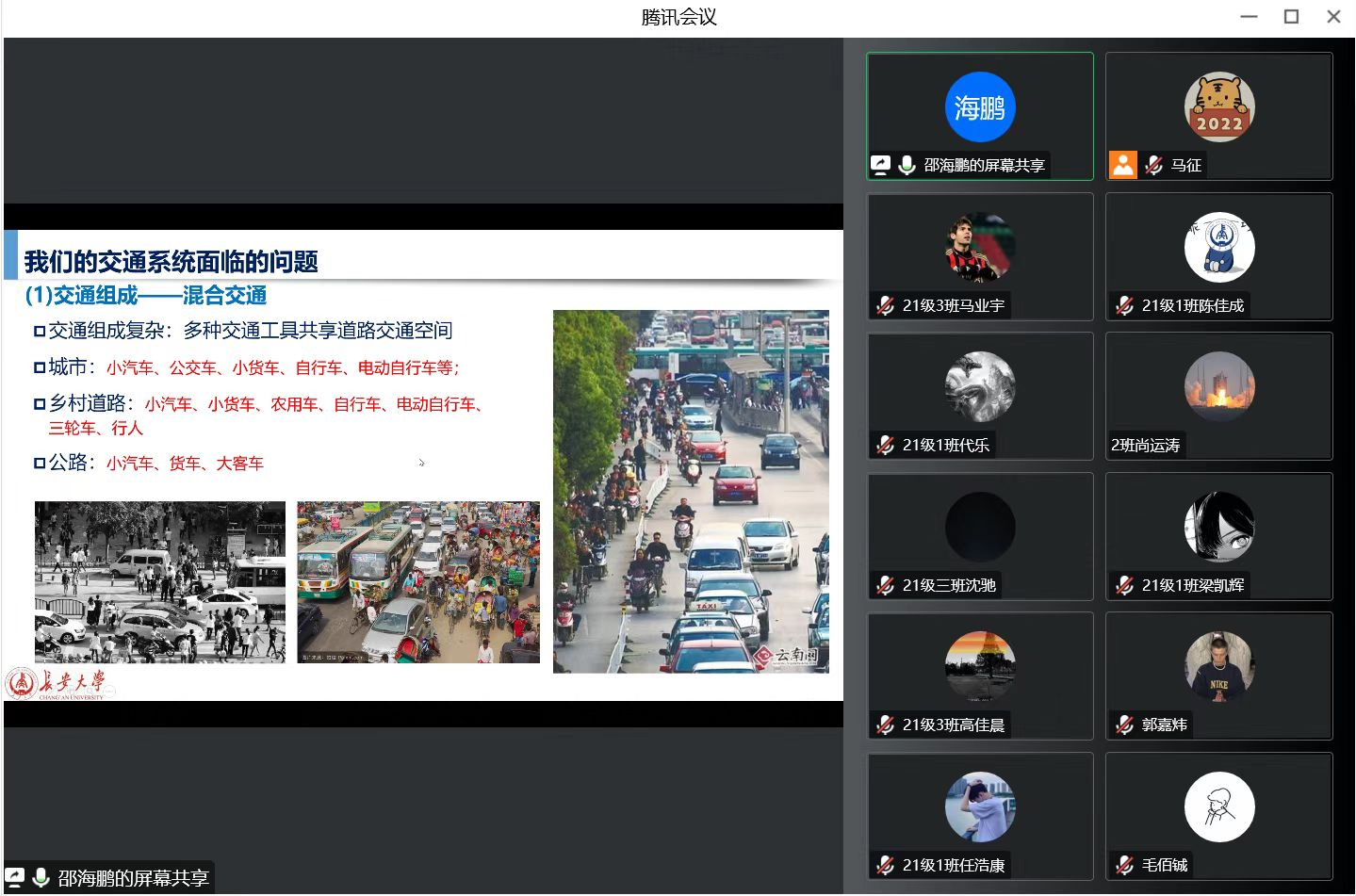The height and width of the screenshot is (896, 1356).
Task: Open the 21级3班高佳晨 sunset avatar tile
Action: click(979, 666)
